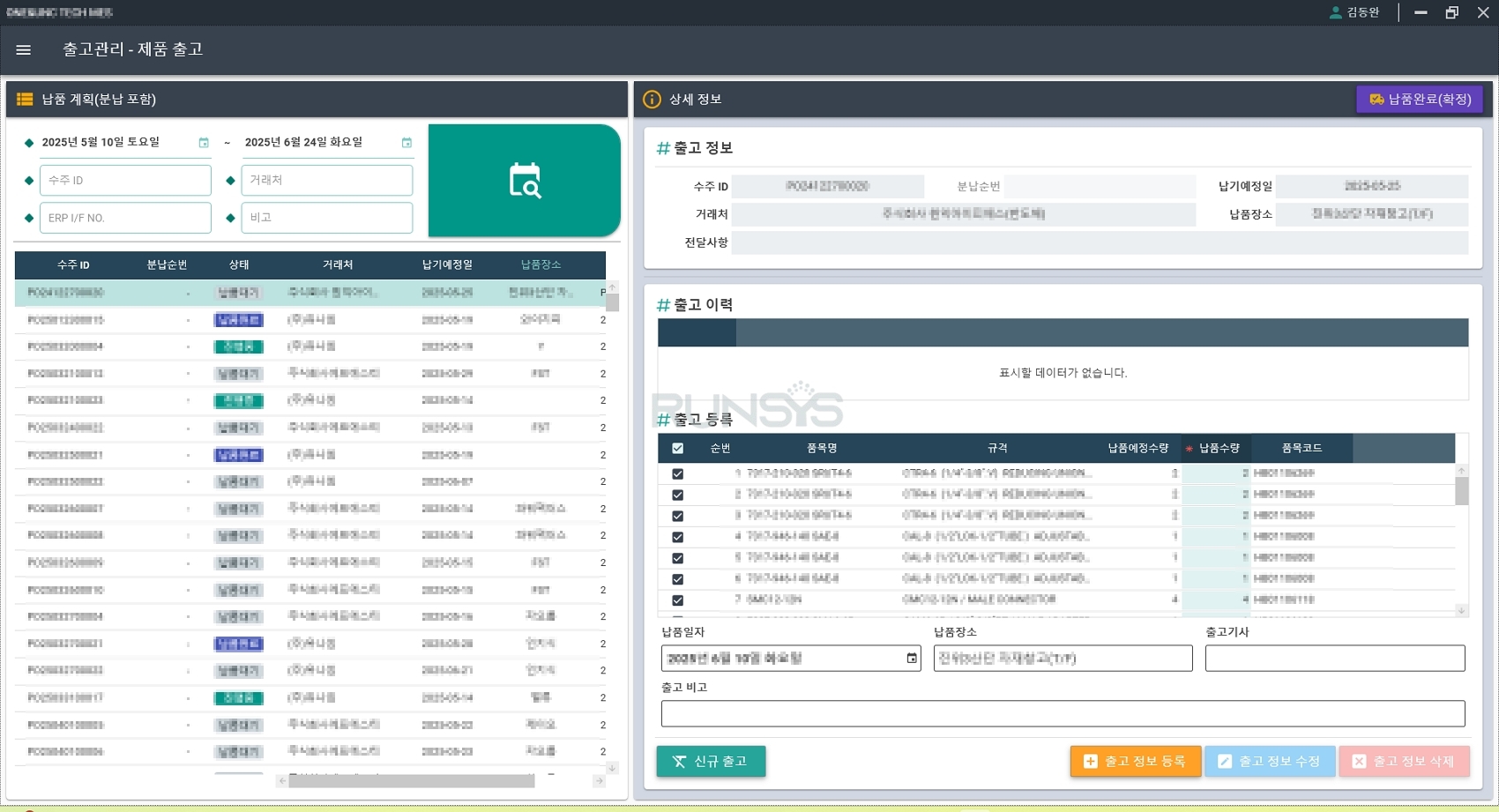Click the 신규 출고 button
This screenshot has height=812, width=1499.
[711, 761]
